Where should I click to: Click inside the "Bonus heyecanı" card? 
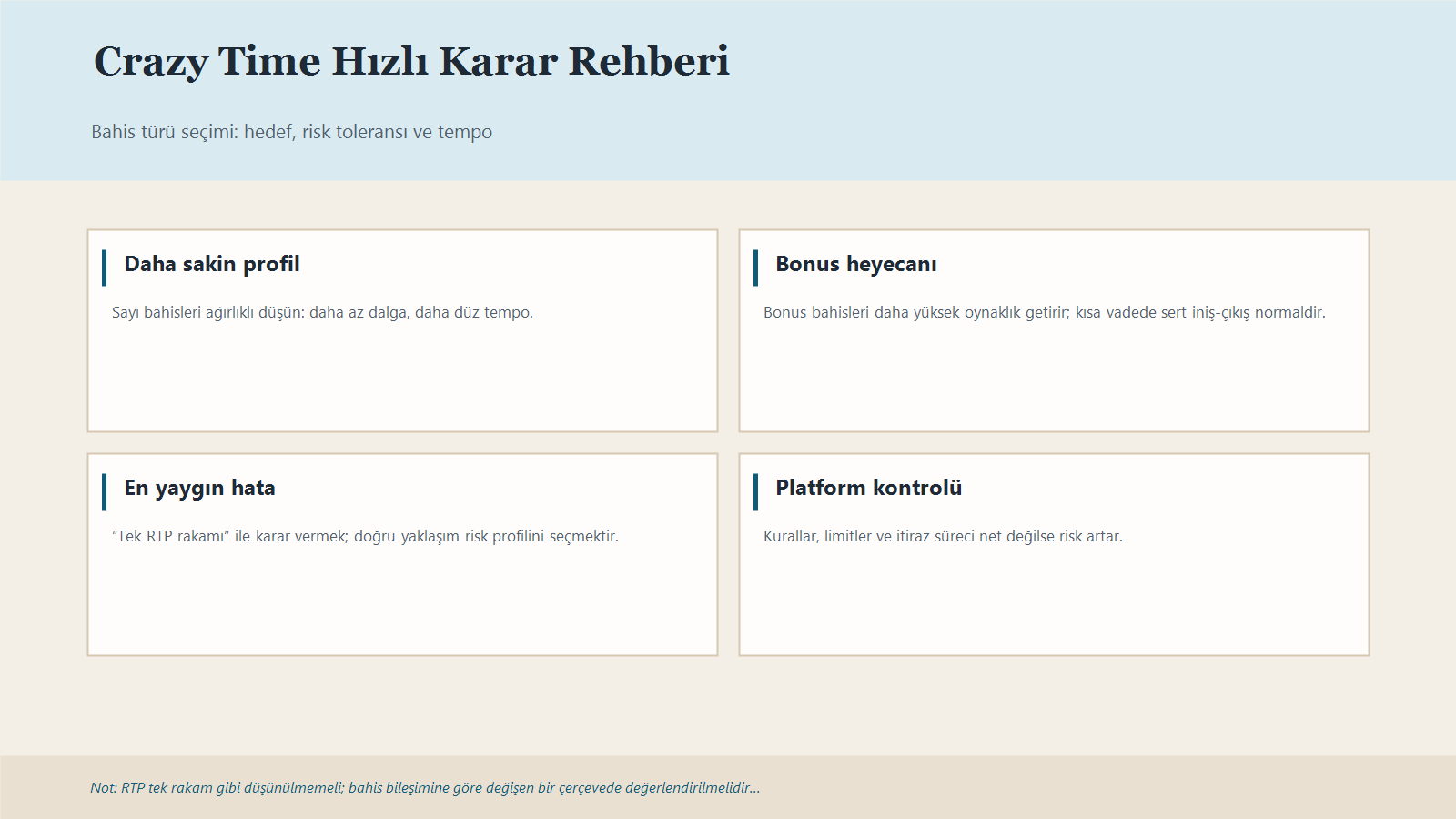(1054, 382)
